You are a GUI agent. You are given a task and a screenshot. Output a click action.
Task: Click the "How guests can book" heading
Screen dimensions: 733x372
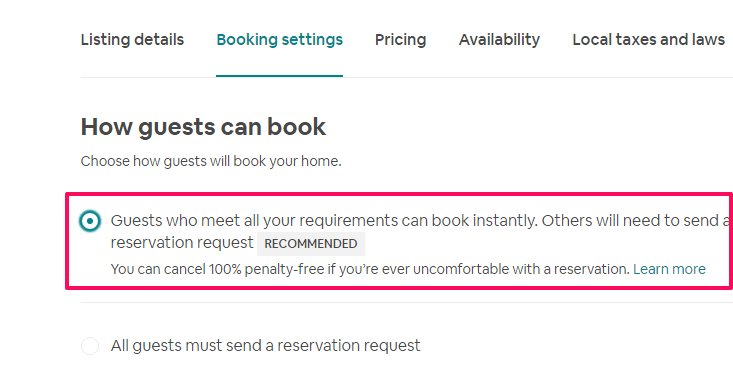point(203,127)
